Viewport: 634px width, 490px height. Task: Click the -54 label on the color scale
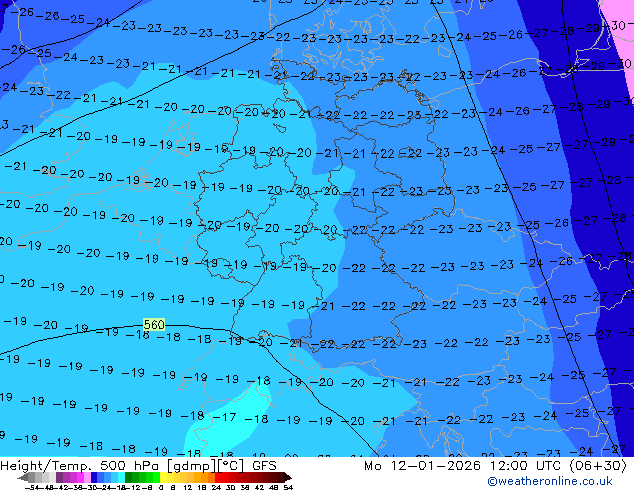(32, 487)
